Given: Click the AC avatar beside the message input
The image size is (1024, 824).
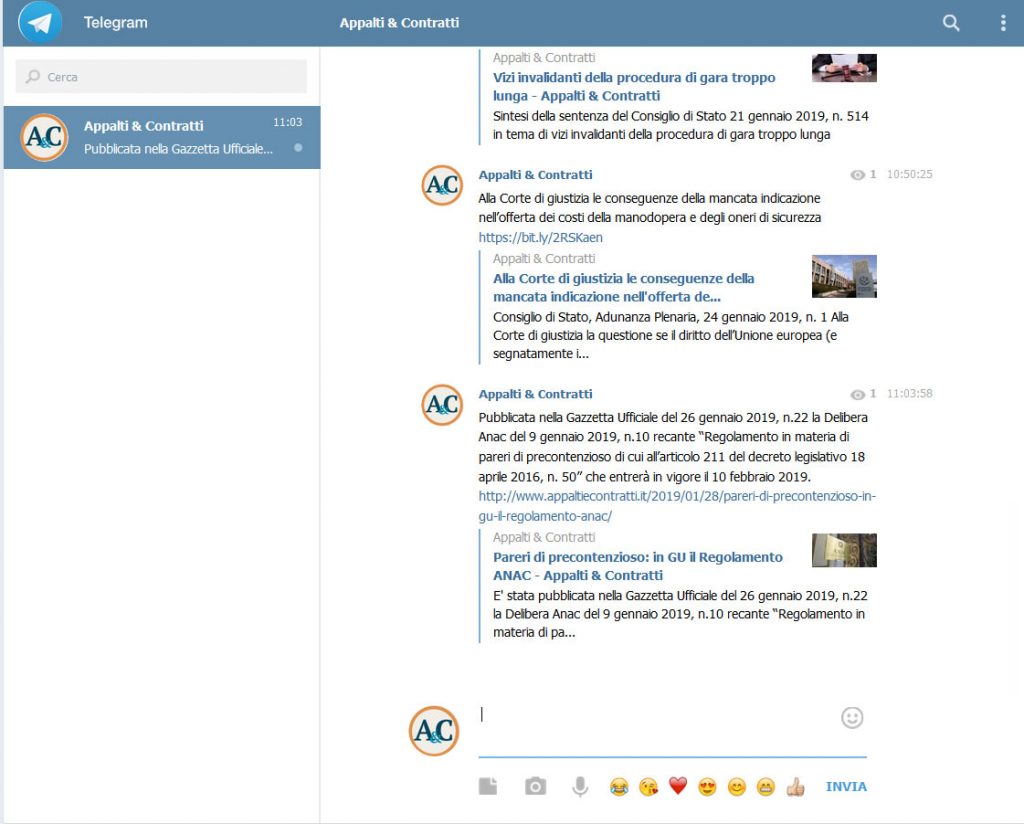Looking at the screenshot, I should [434, 731].
